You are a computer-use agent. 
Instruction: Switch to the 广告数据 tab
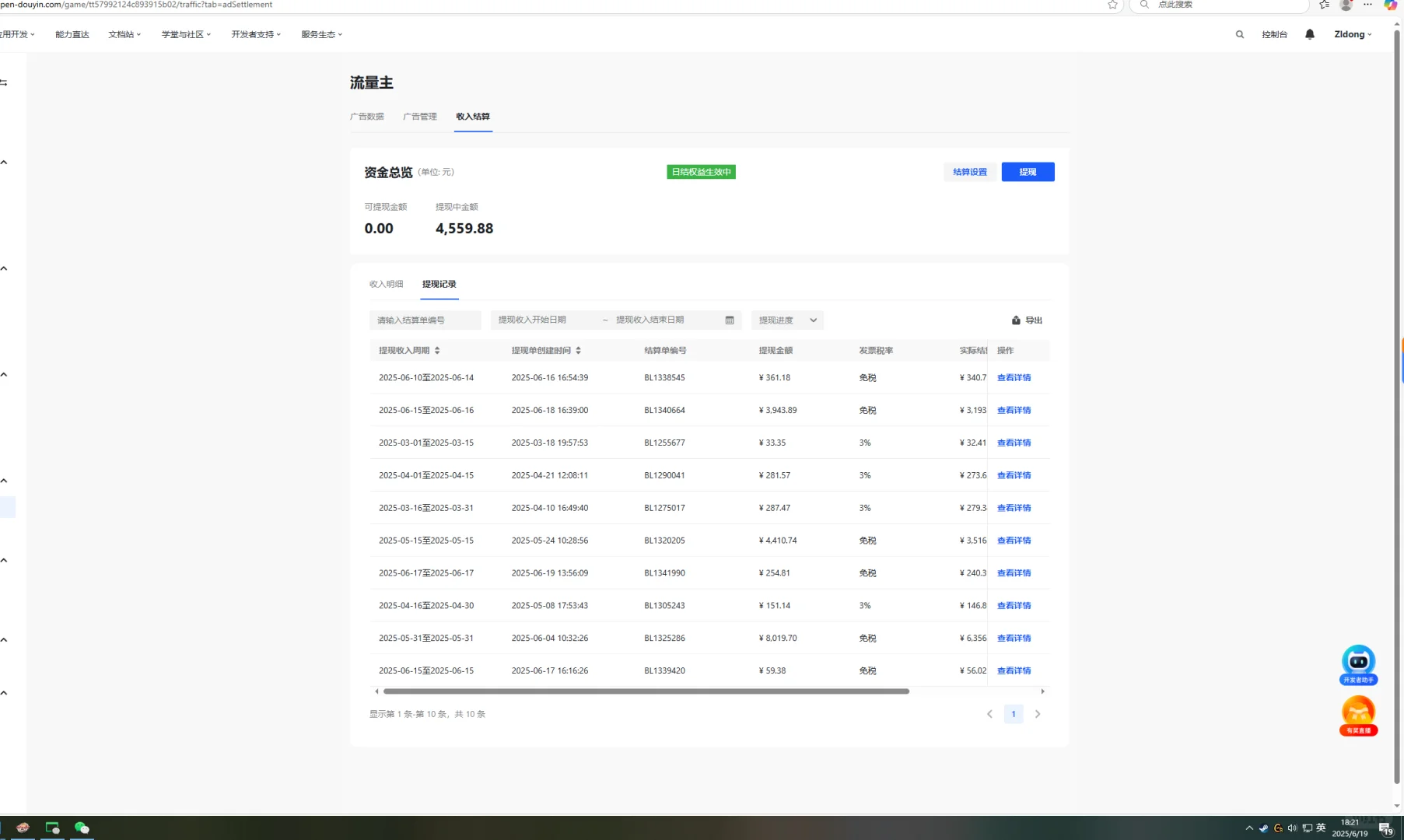click(x=367, y=116)
